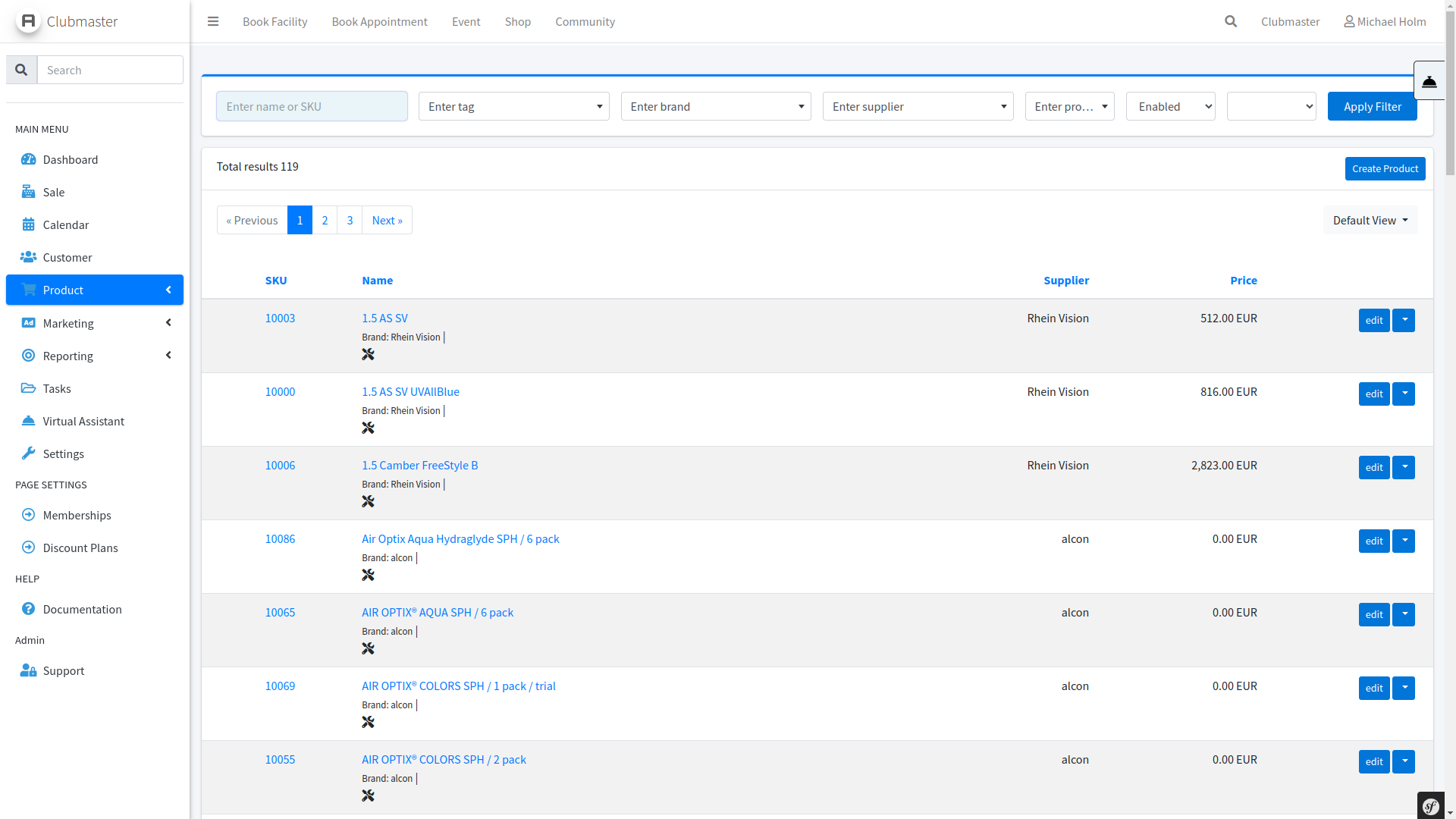Open the Default View dropdown
1456x819 pixels.
point(1370,220)
